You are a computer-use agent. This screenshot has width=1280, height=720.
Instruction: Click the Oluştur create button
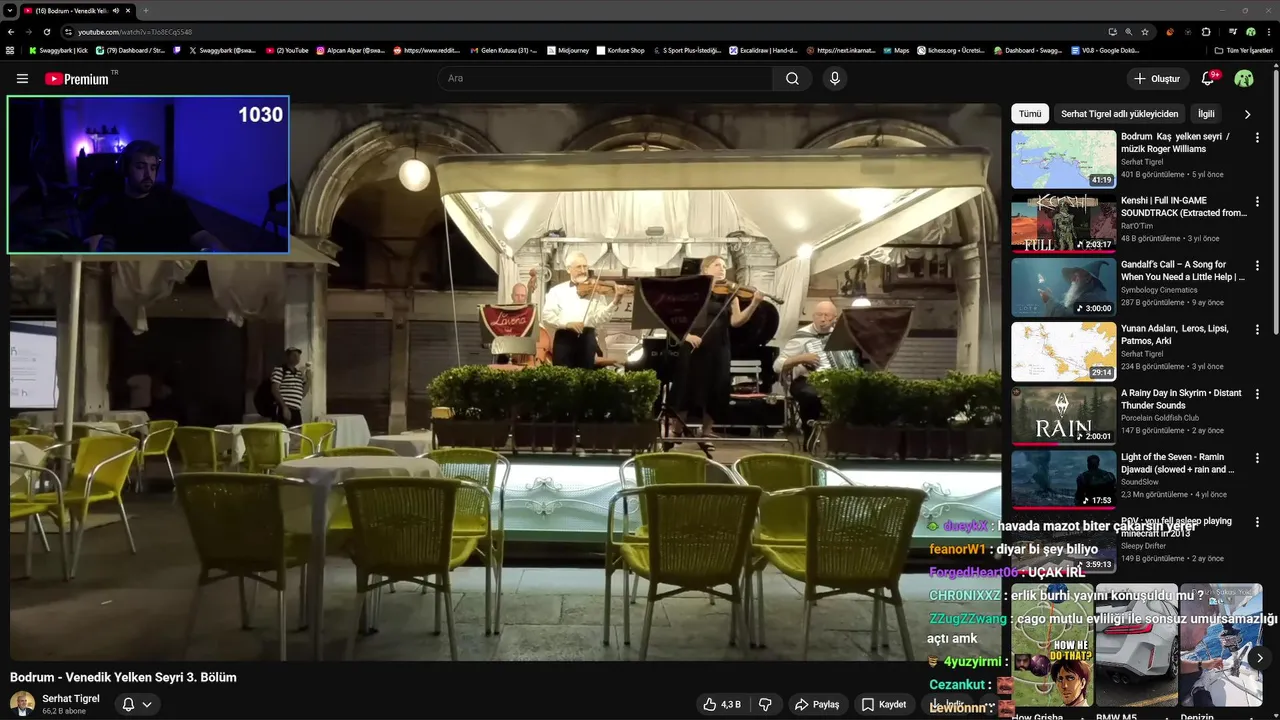click(1157, 79)
